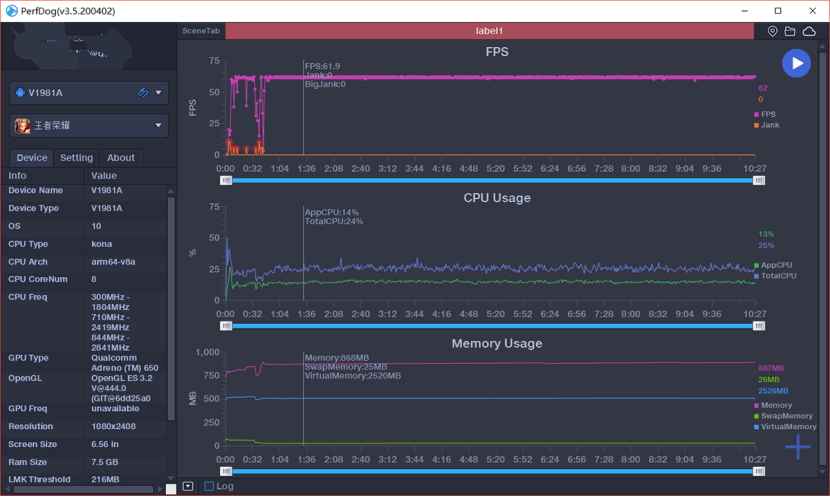Toggle the SwapMemory legend series

point(783,416)
